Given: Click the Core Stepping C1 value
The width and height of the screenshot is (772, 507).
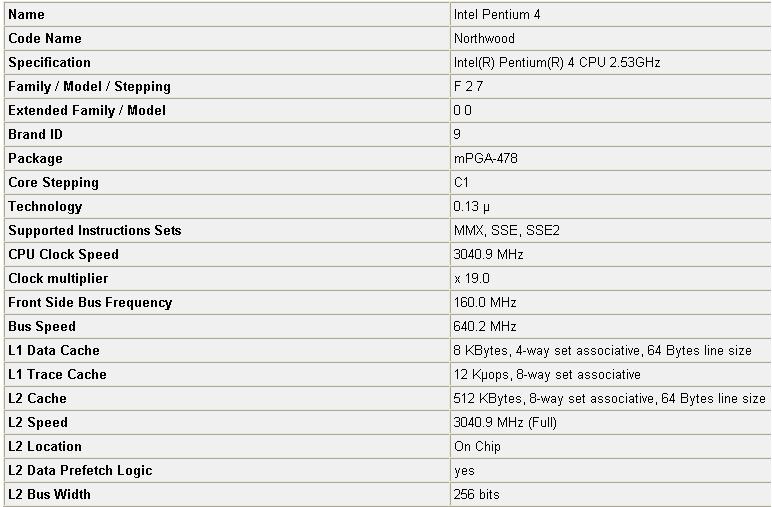Looking at the screenshot, I should pyautogui.click(x=461, y=183).
